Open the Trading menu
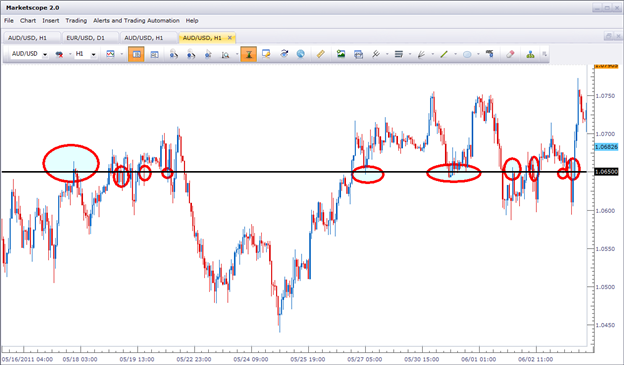Screen dimensions: 624x365 tap(76, 20)
